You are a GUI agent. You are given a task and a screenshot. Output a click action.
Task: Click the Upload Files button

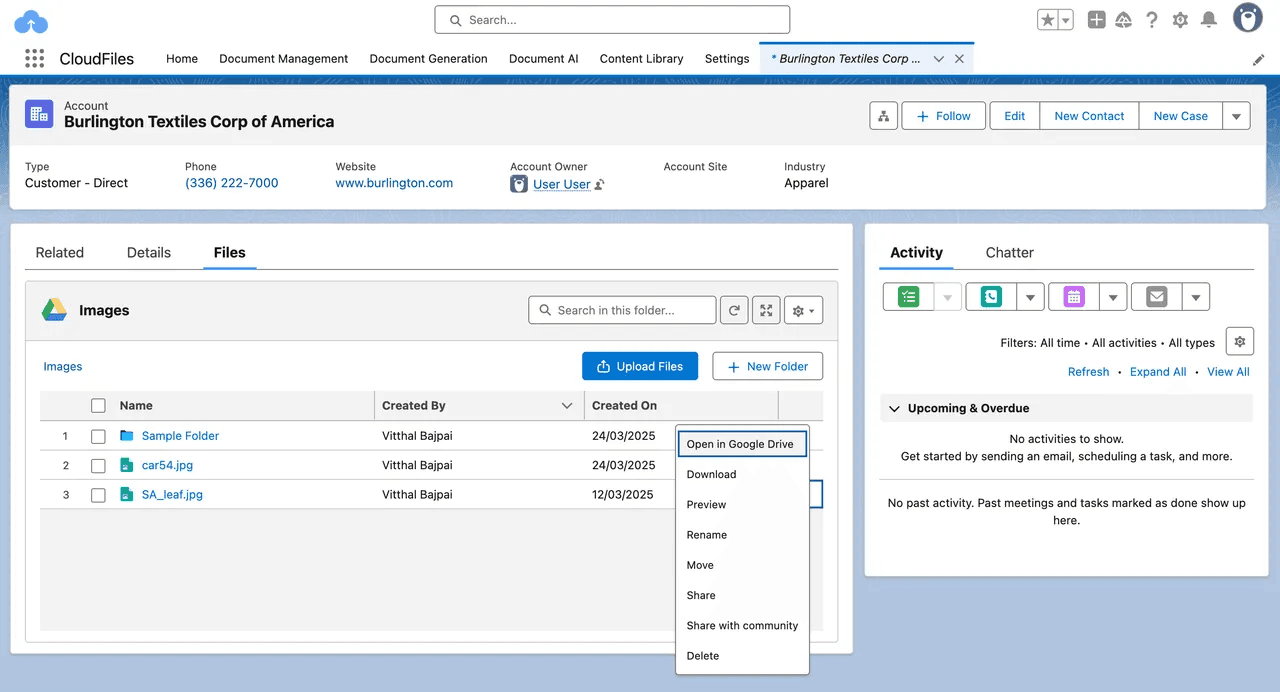[x=640, y=366]
